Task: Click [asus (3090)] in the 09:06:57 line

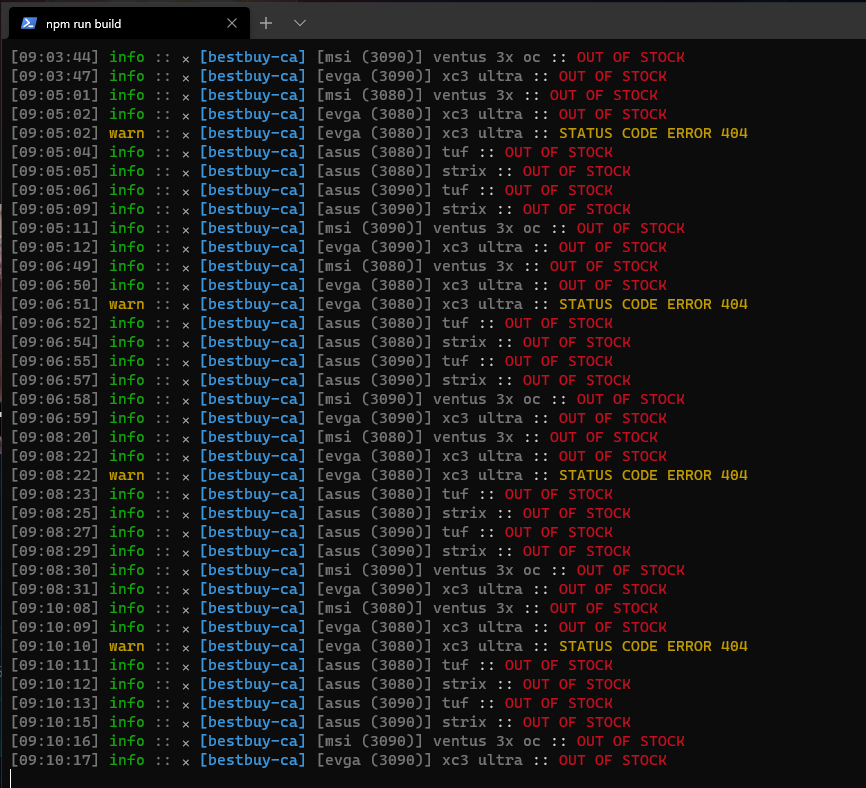Action: (374, 380)
